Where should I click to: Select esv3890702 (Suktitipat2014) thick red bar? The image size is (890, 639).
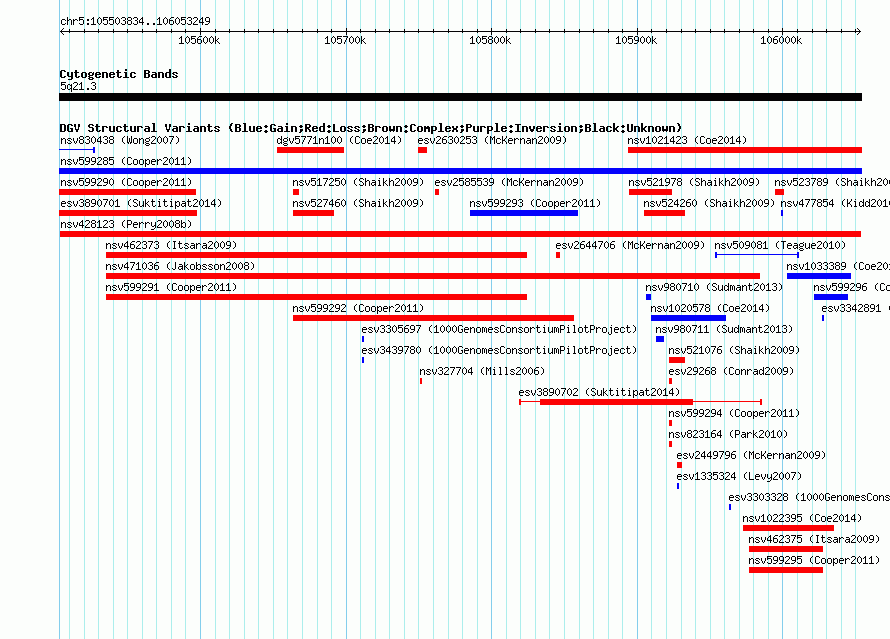tap(616, 402)
